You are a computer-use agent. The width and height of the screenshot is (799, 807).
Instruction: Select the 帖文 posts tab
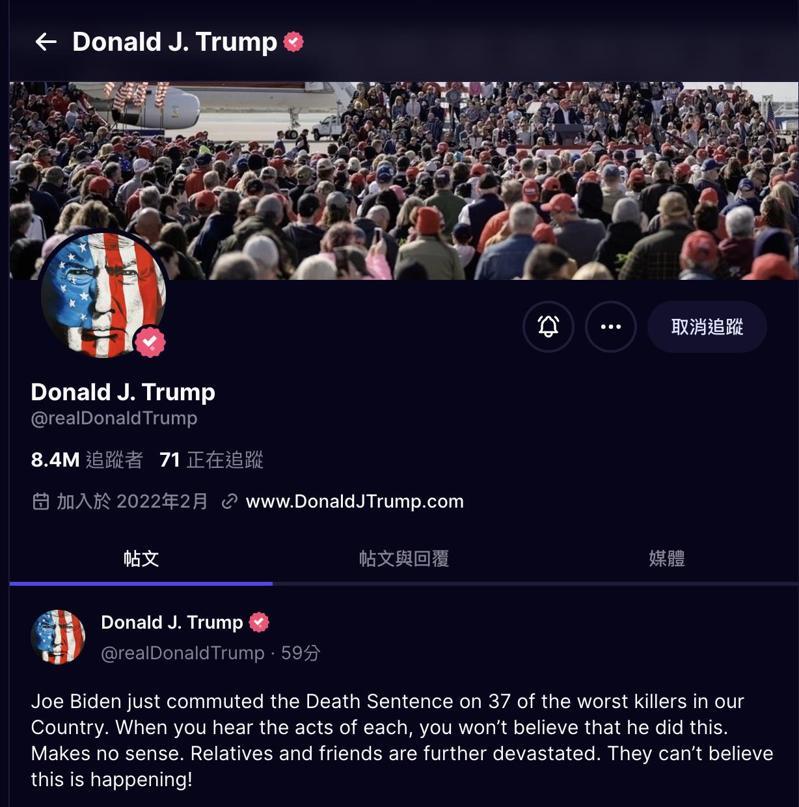click(141, 559)
